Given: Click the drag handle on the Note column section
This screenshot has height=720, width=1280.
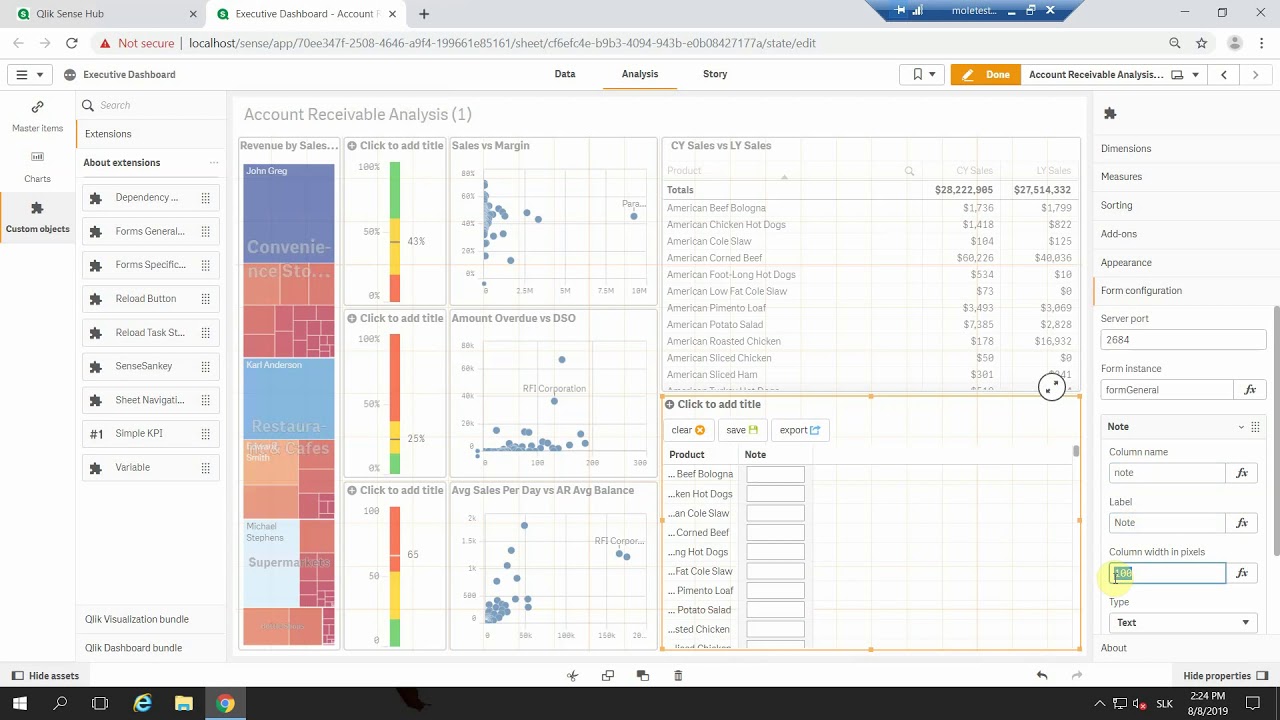Looking at the screenshot, I should pos(1255,427).
